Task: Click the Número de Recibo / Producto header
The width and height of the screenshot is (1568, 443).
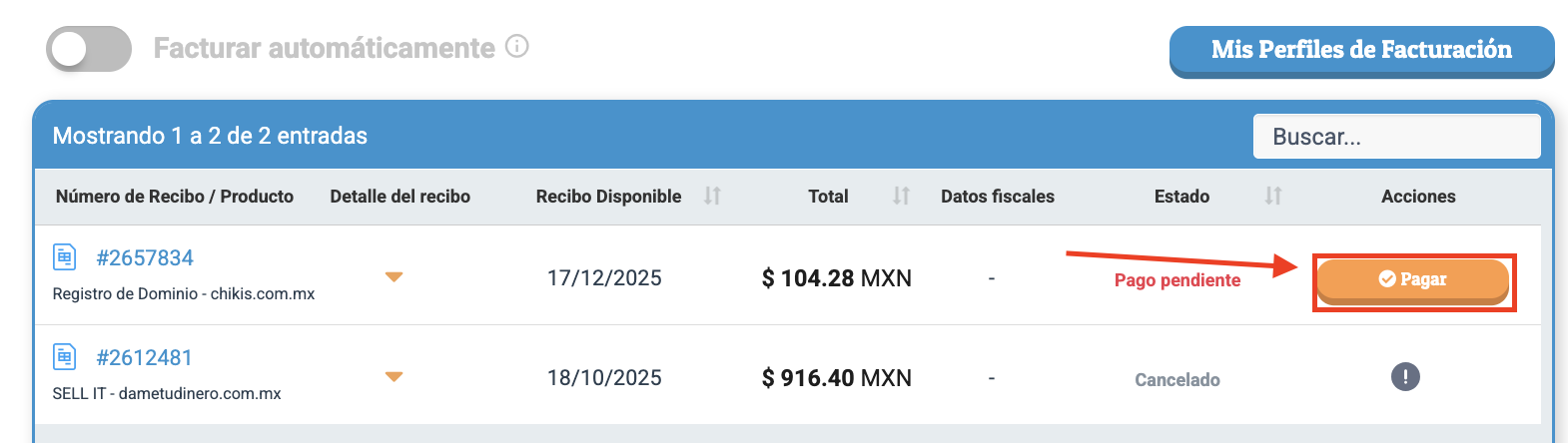Action: tap(175, 197)
